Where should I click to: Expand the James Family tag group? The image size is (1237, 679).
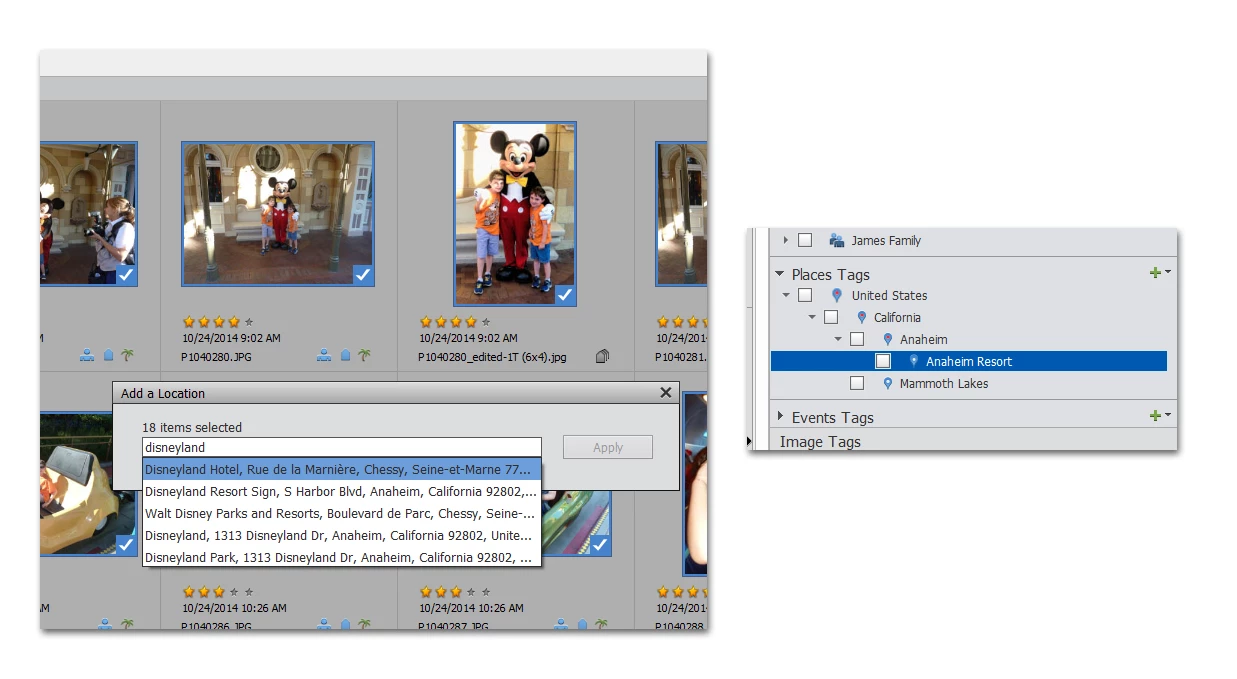point(786,240)
